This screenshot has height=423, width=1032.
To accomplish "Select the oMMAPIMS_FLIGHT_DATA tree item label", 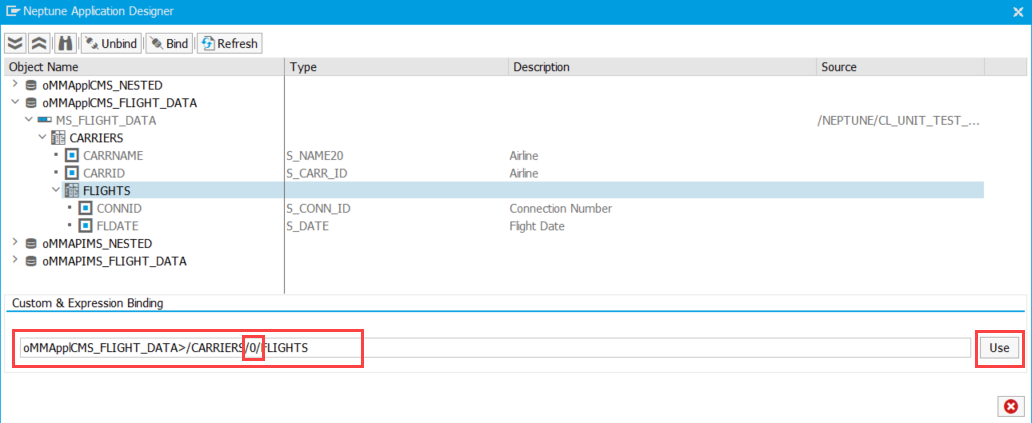I will (x=114, y=261).
